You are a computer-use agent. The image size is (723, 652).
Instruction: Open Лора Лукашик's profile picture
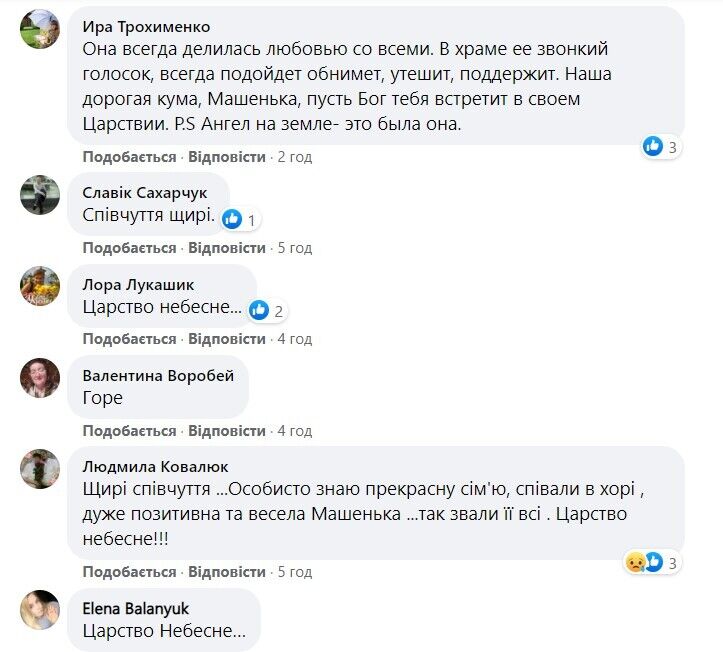pos(40,285)
